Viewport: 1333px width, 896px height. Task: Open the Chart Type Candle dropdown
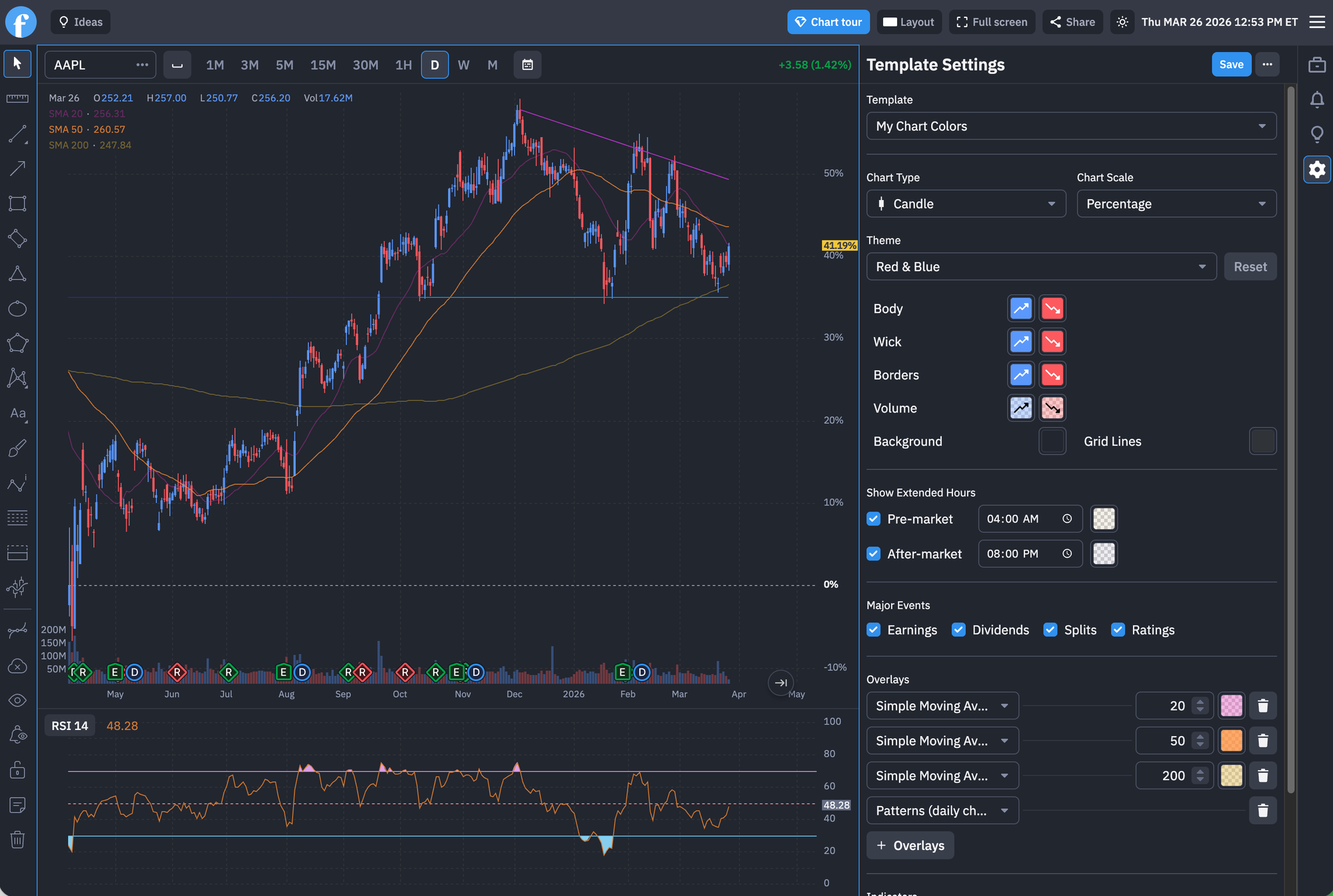click(966, 204)
